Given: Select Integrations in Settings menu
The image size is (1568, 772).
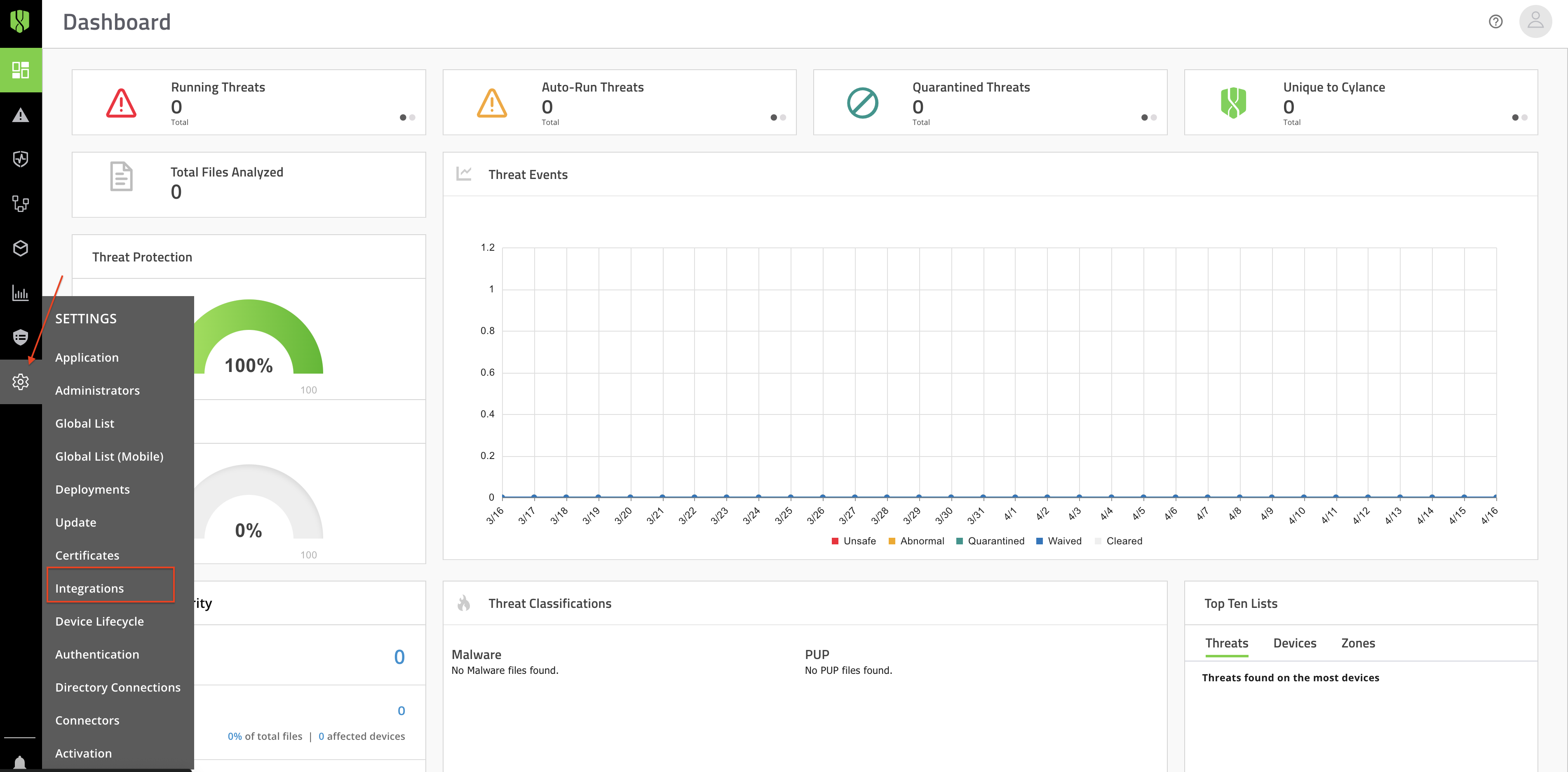Looking at the screenshot, I should 89,588.
